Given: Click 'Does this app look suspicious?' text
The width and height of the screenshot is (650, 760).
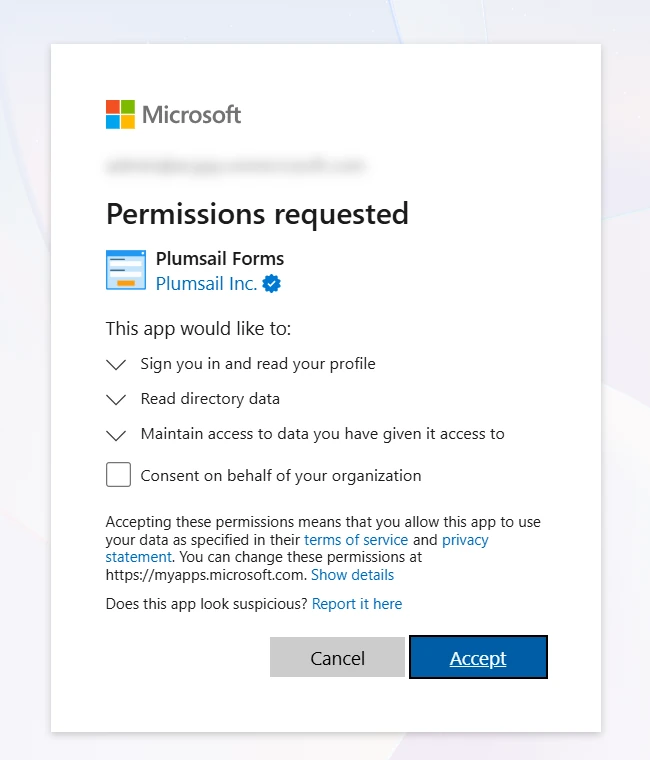Looking at the screenshot, I should (x=206, y=604).
